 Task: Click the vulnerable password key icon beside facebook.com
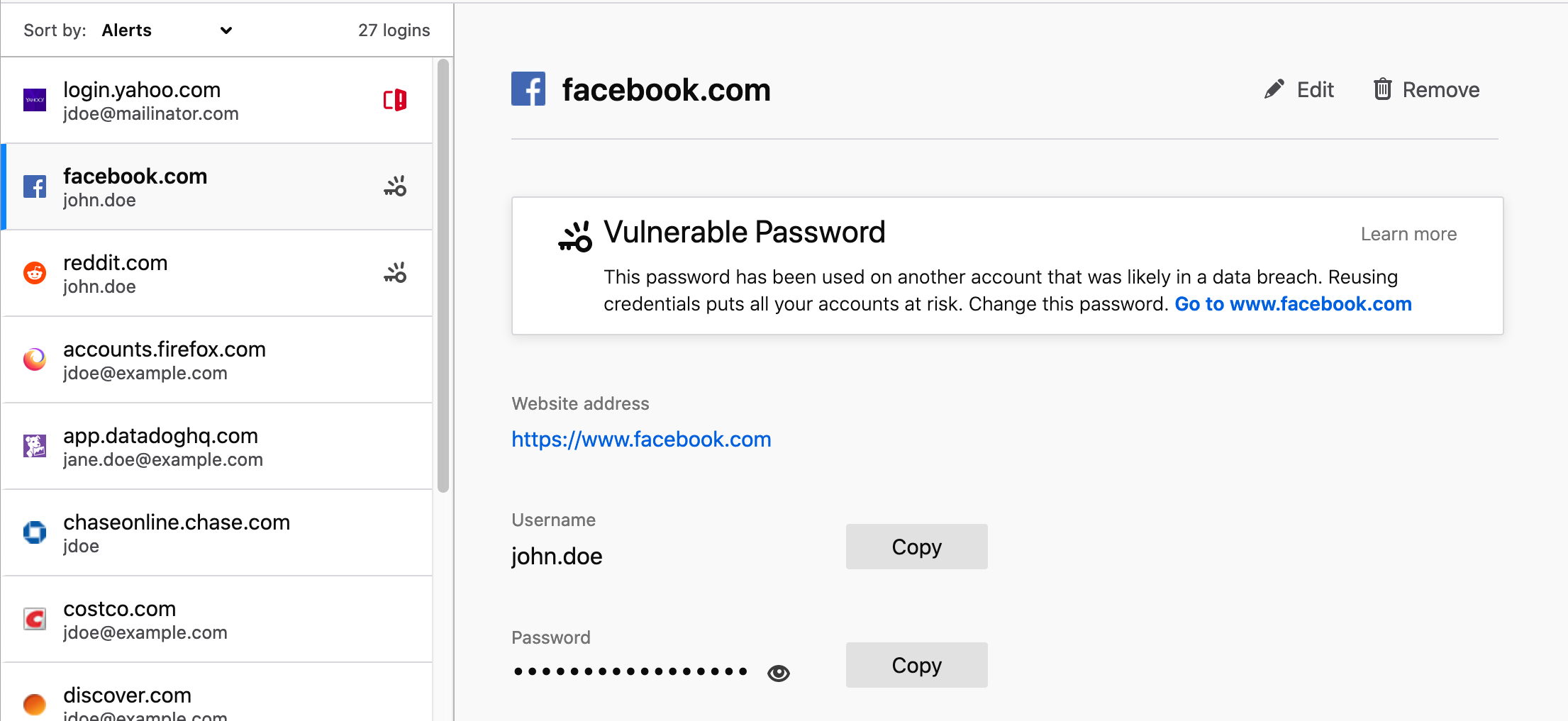click(x=395, y=186)
